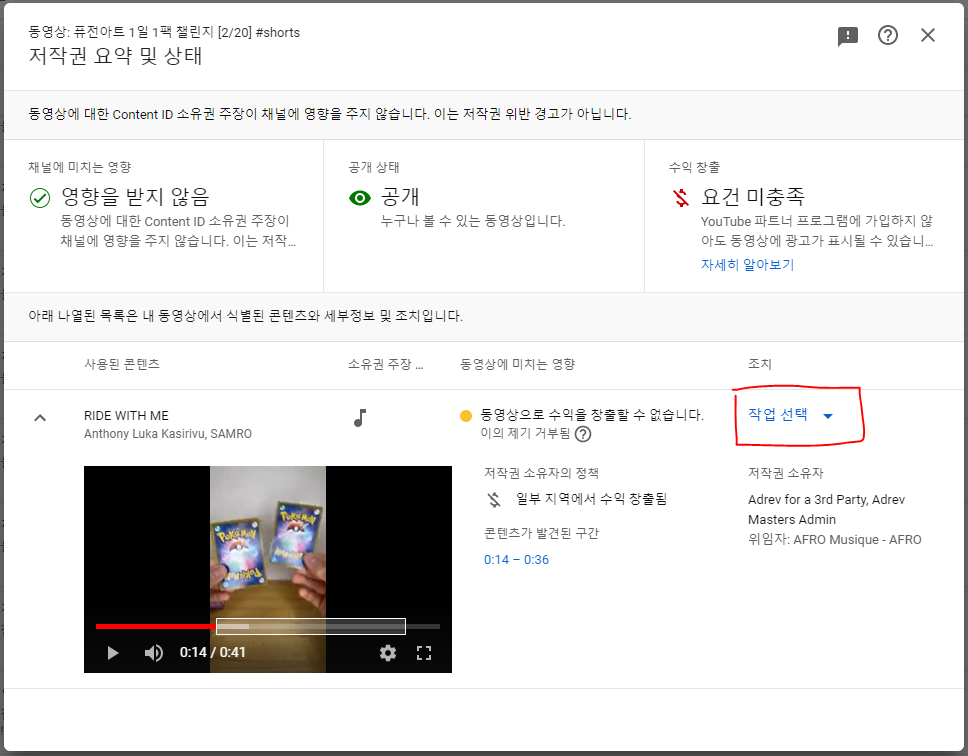Viewport: 968px width, 756px height.
Task: Click the 0:14 / 0:41 time display
Action: click(x=212, y=652)
